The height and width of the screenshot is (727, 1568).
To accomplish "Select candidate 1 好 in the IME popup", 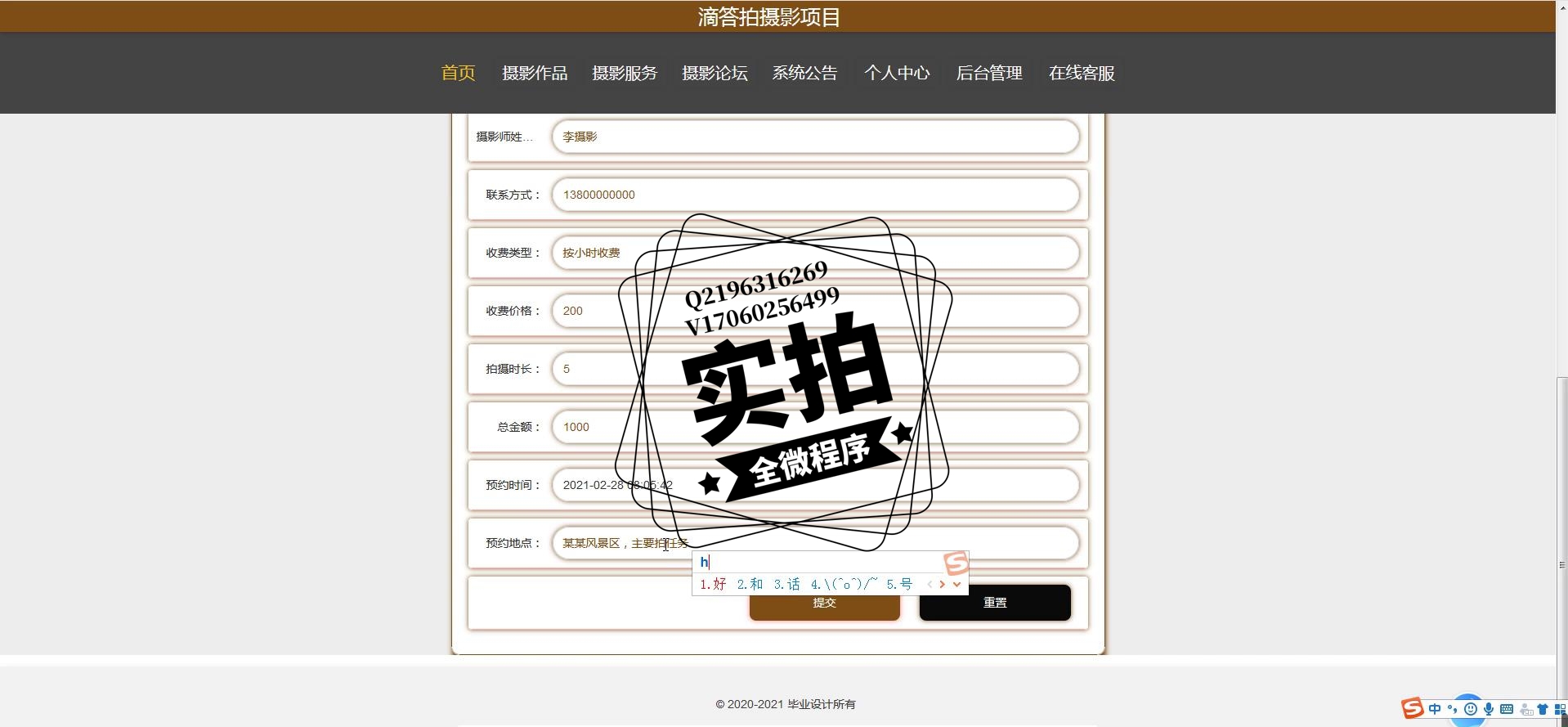I will point(713,584).
